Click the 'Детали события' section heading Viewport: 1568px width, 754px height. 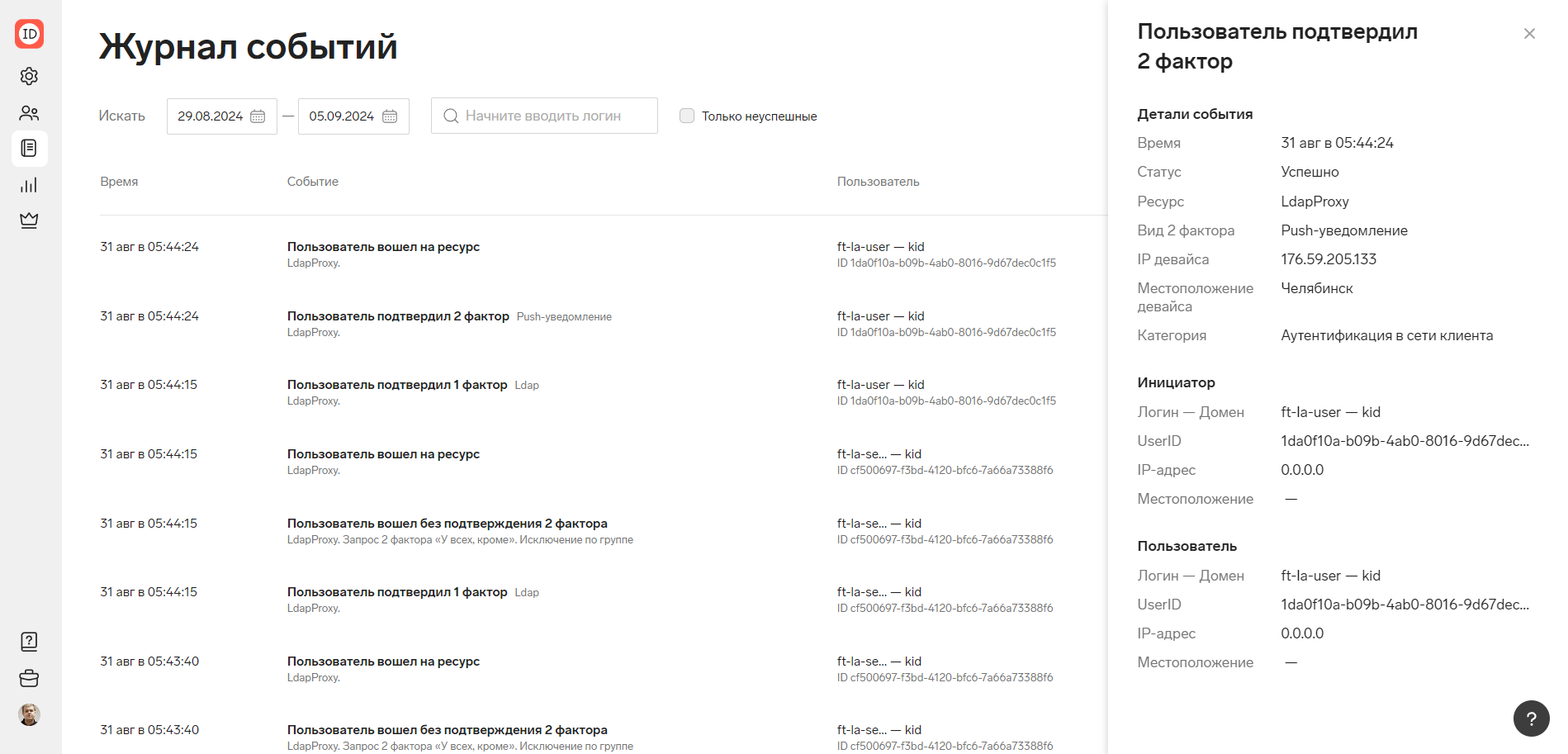coord(1195,114)
